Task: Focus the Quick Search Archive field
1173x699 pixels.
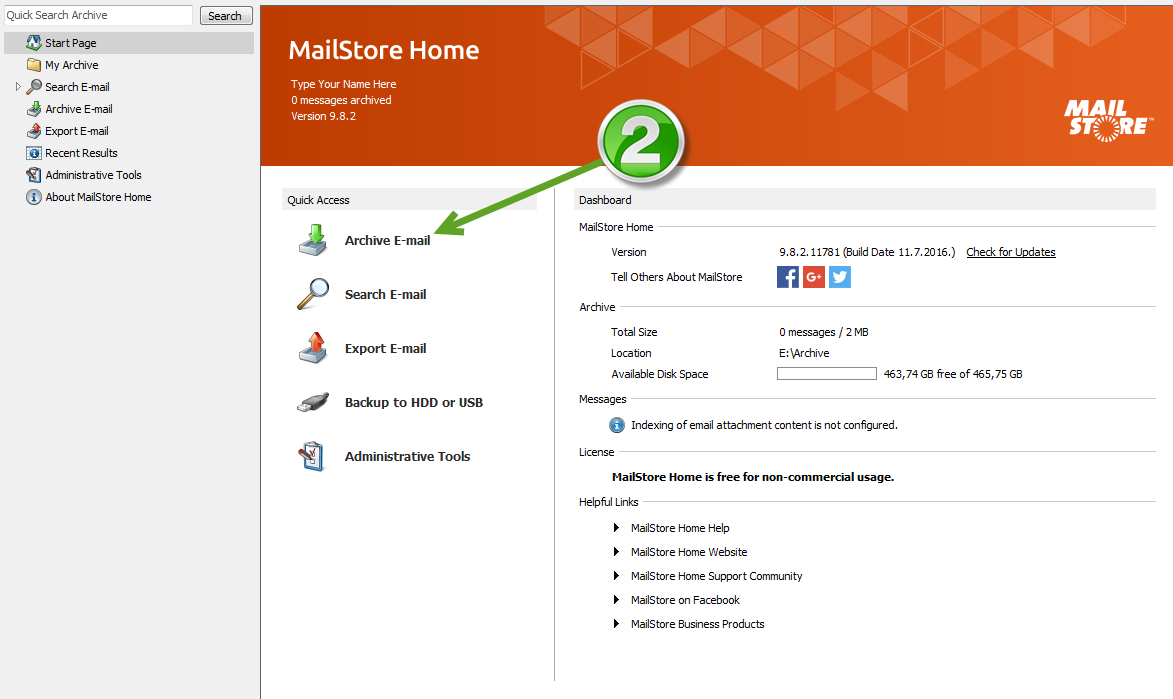Action: click(x=99, y=15)
